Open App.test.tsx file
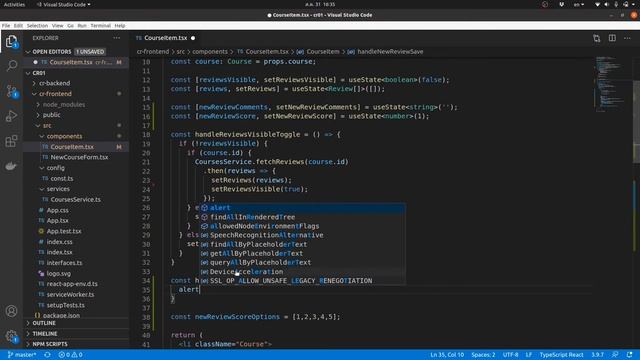 point(76,231)
